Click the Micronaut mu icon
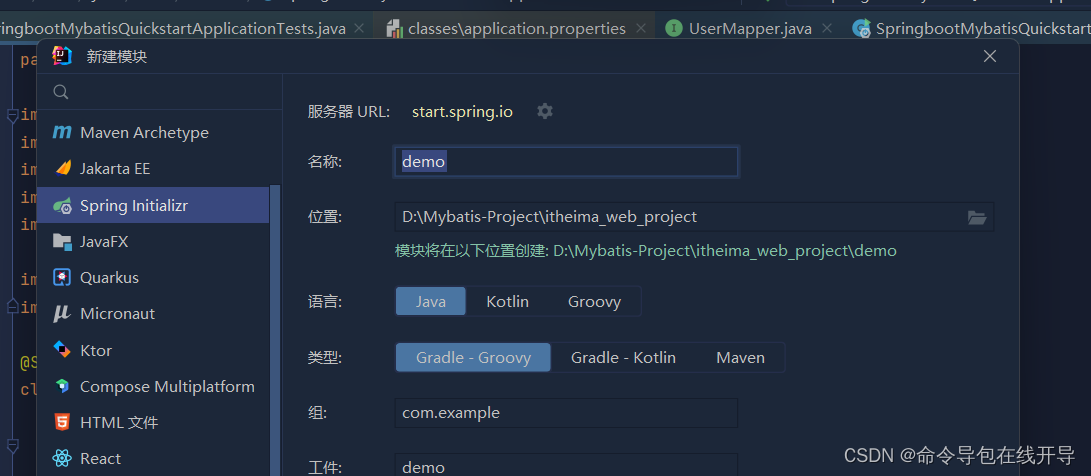 click(x=62, y=314)
